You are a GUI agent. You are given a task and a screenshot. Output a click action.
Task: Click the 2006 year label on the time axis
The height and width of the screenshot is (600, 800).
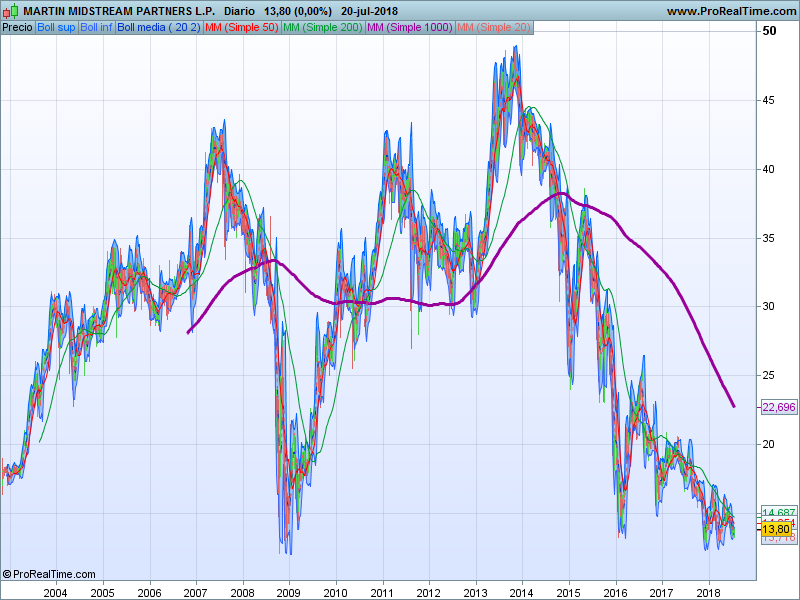pos(149,593)
